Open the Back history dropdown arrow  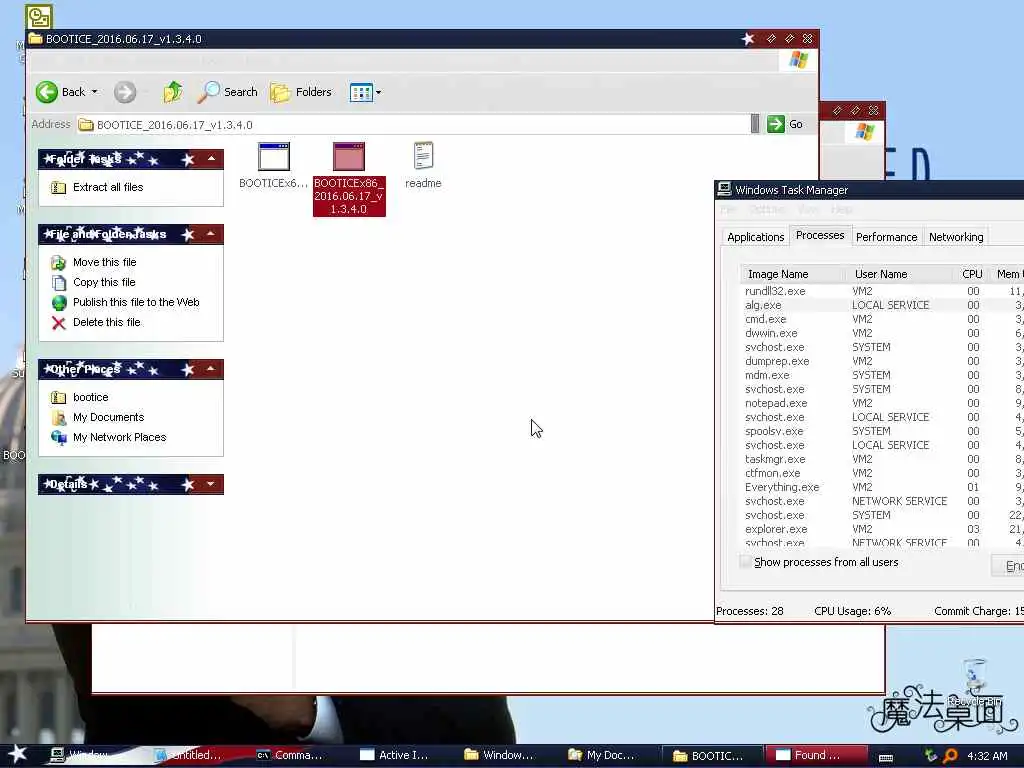[95, 92]
